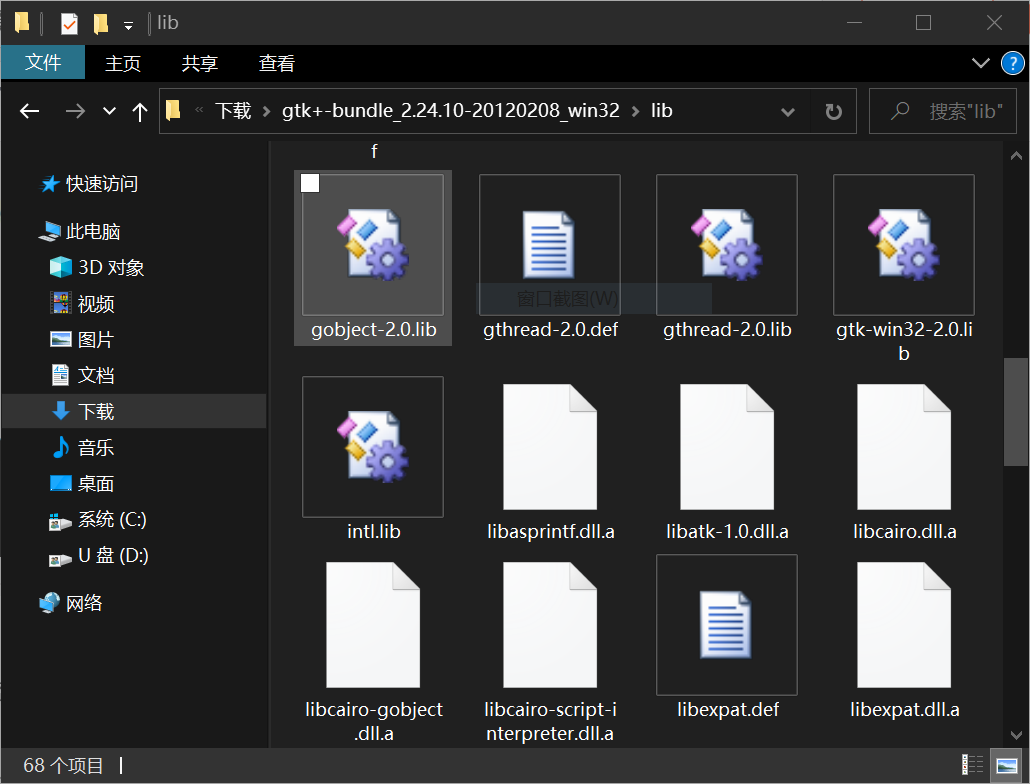Open the address bar history dropdown
Screen dimensions: 1030x784
(788, 112)
